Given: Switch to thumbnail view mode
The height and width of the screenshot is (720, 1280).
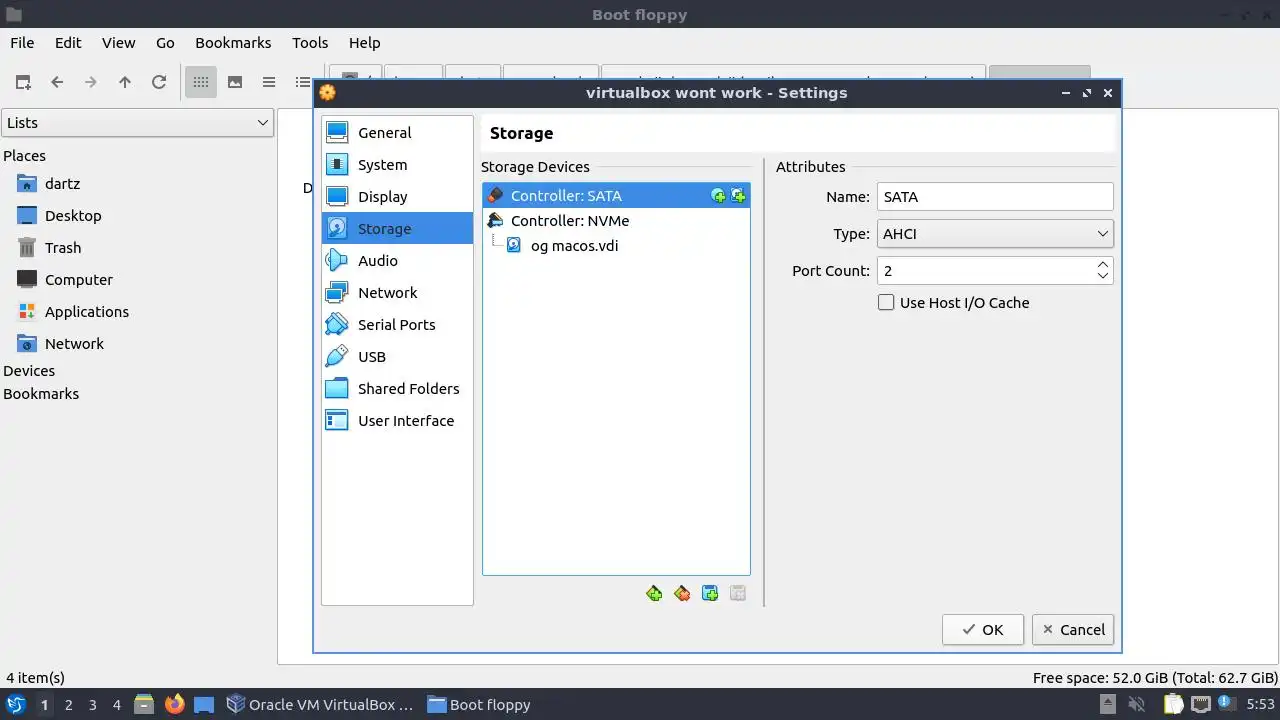Looking at the screenshot, I should (x=235, y=82).
